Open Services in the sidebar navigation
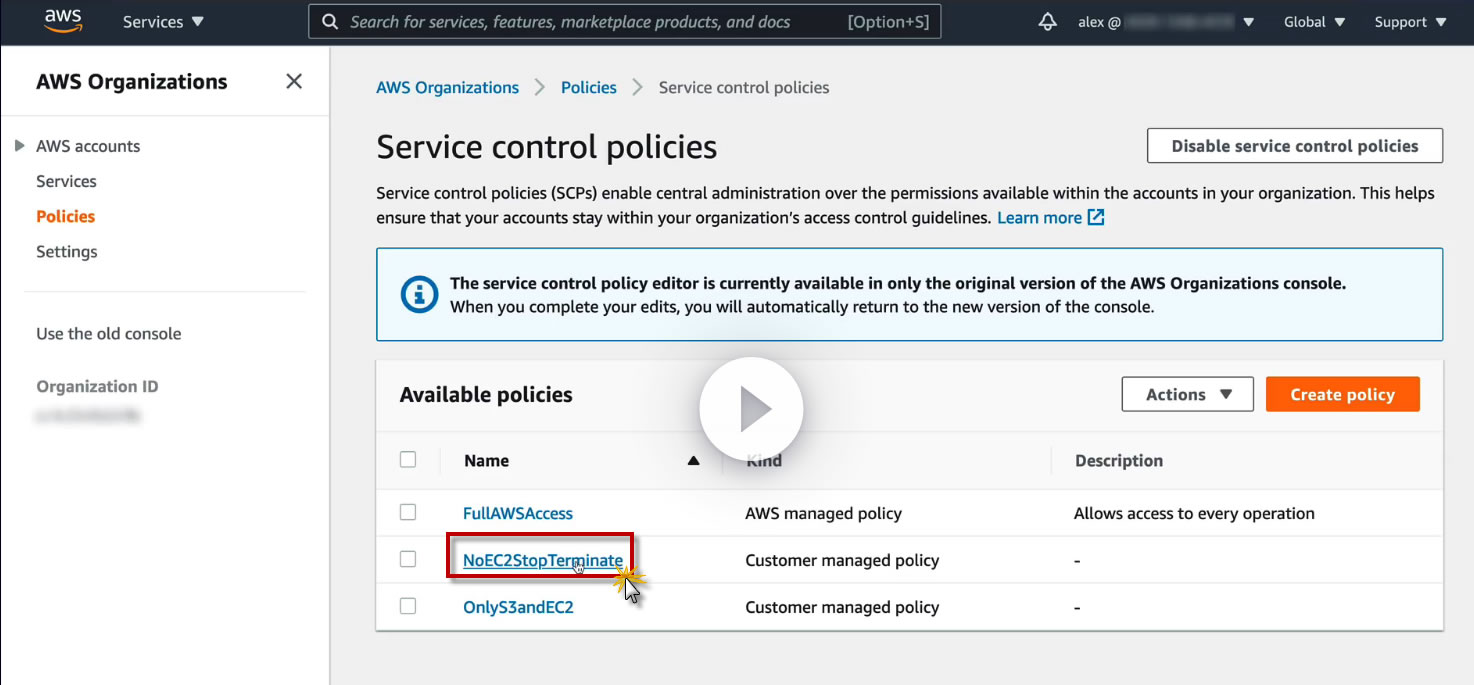Viewport: 1474px width, 685px height. click(x=66, y=181)
